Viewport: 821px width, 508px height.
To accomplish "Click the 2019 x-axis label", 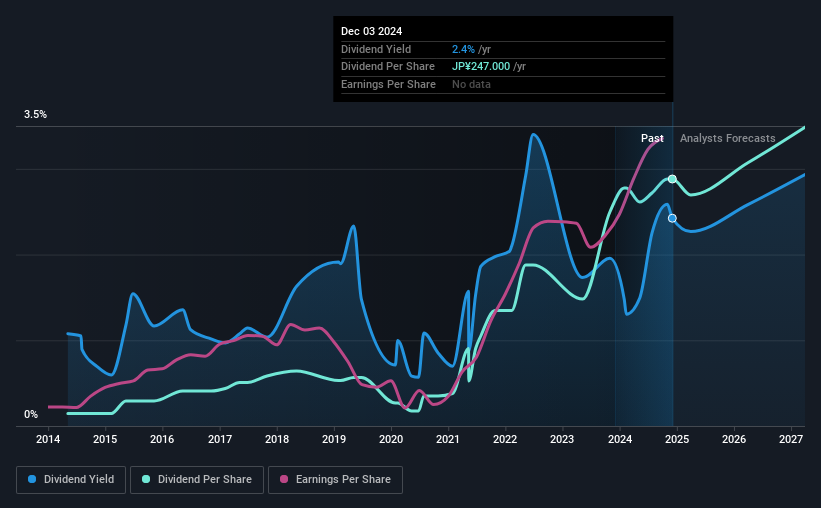I will [334, 439].
